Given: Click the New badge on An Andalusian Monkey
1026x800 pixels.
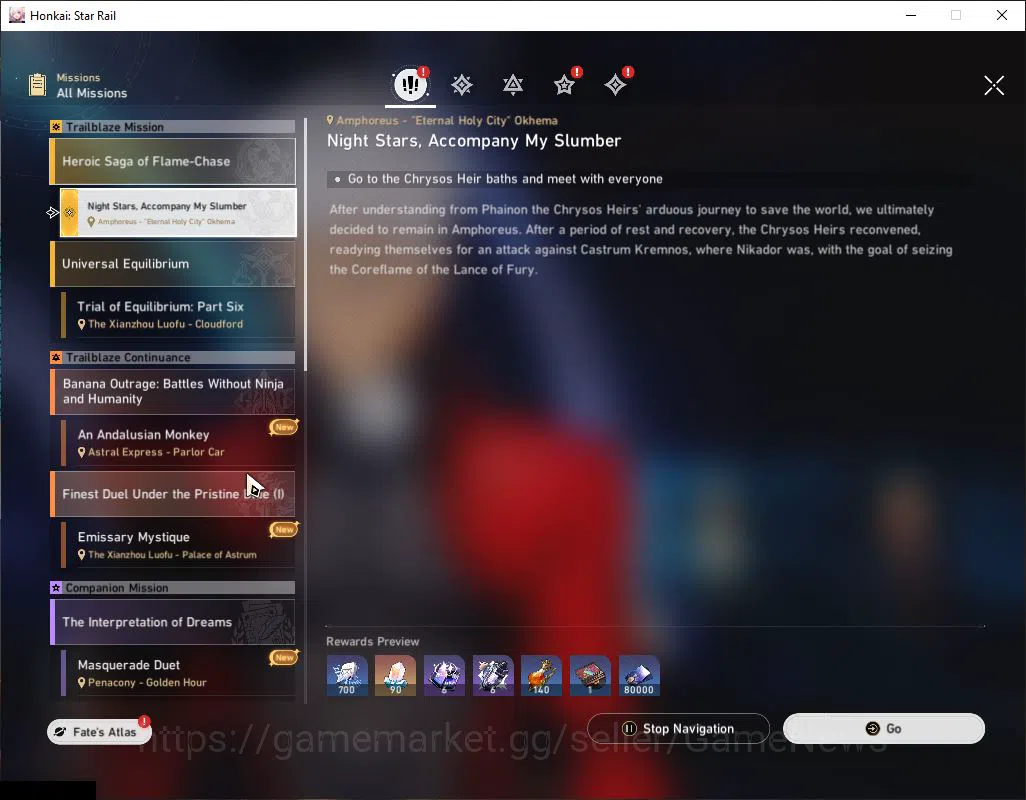Looking at the screenshot, I should pos(284,427).
